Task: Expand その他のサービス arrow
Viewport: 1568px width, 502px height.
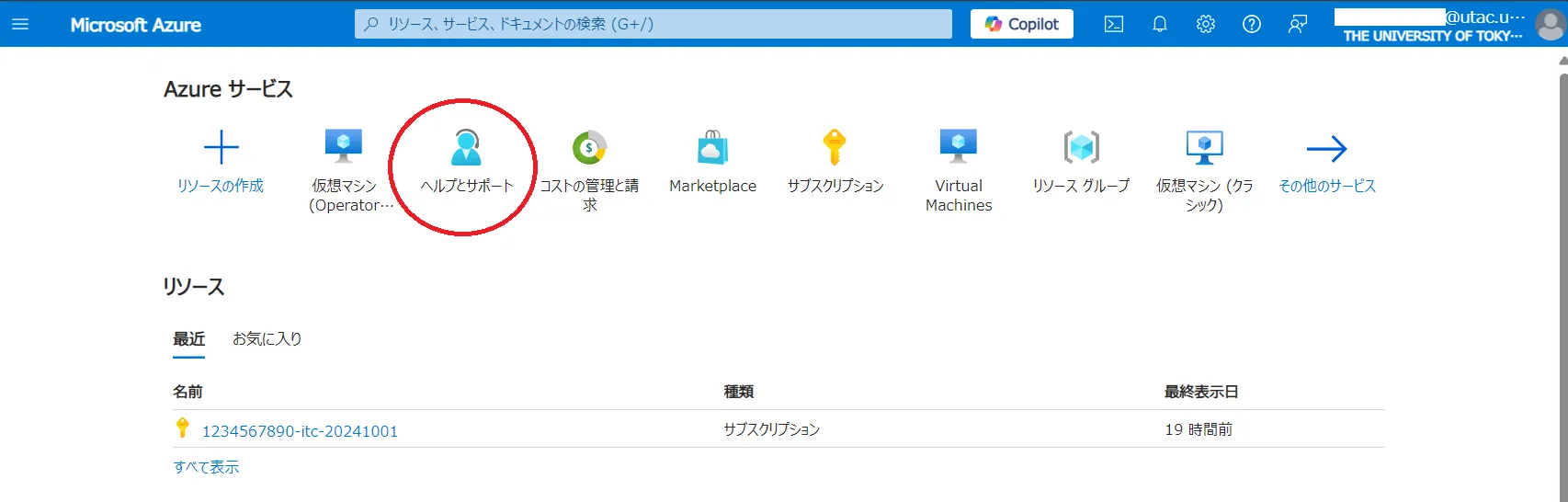Action: [1326, 149]
